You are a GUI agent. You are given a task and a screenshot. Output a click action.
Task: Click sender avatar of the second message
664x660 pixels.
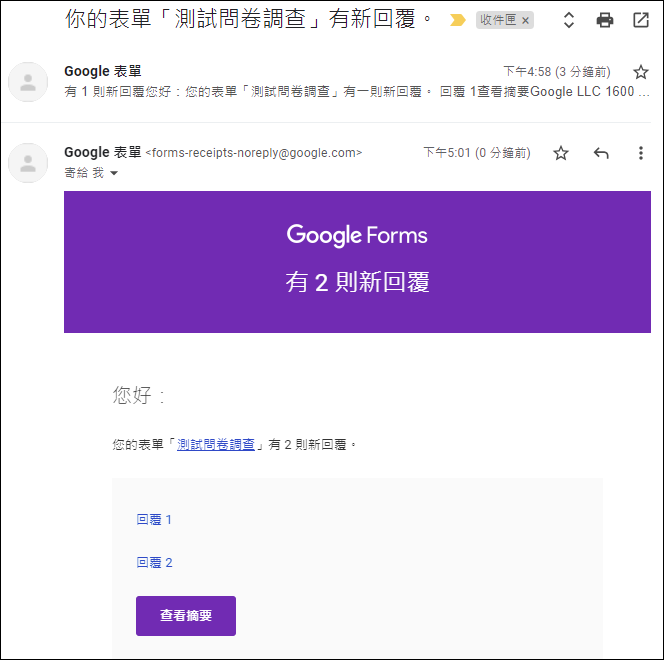(x=28, y=163)
